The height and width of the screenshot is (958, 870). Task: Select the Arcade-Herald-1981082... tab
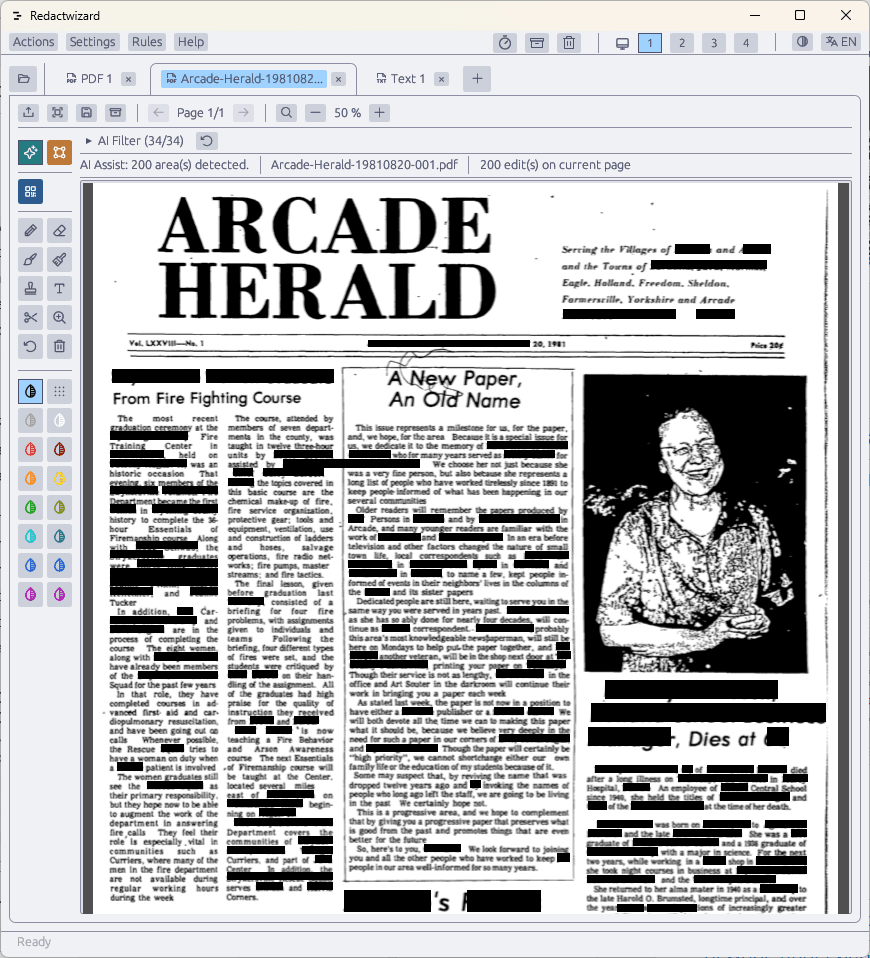244,79
